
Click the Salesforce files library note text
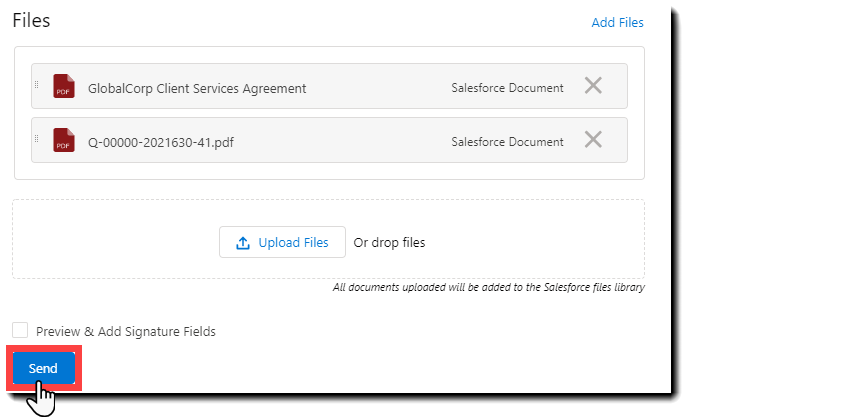click(488, 287)
